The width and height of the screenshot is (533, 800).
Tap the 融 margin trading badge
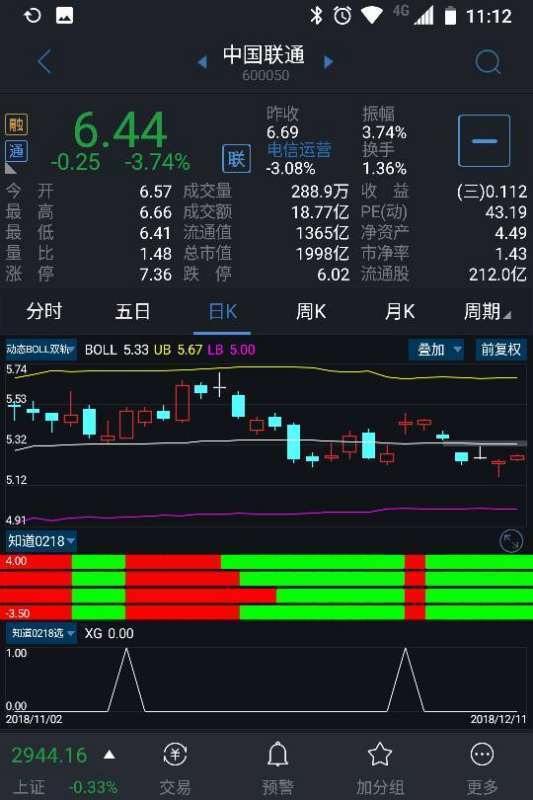16,124
